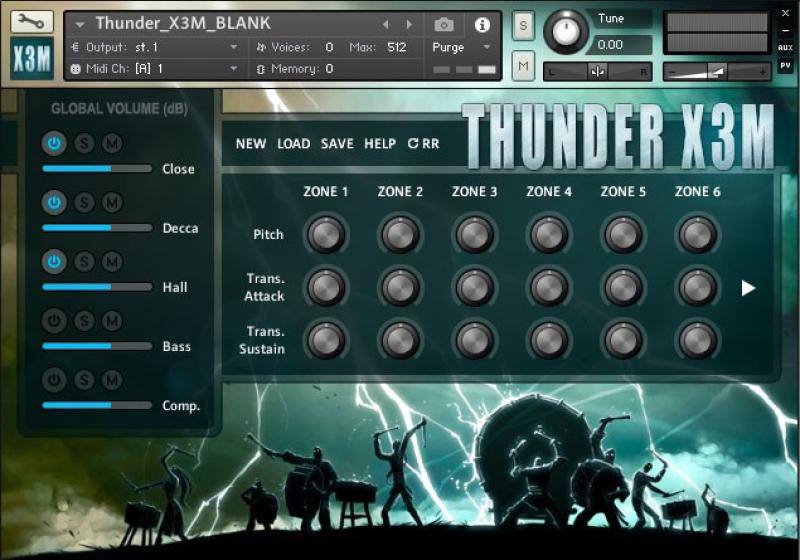Viewport: 800px width, 560px height.
Task: Go to next instrument preset arrow
Action: click(409, 24)
